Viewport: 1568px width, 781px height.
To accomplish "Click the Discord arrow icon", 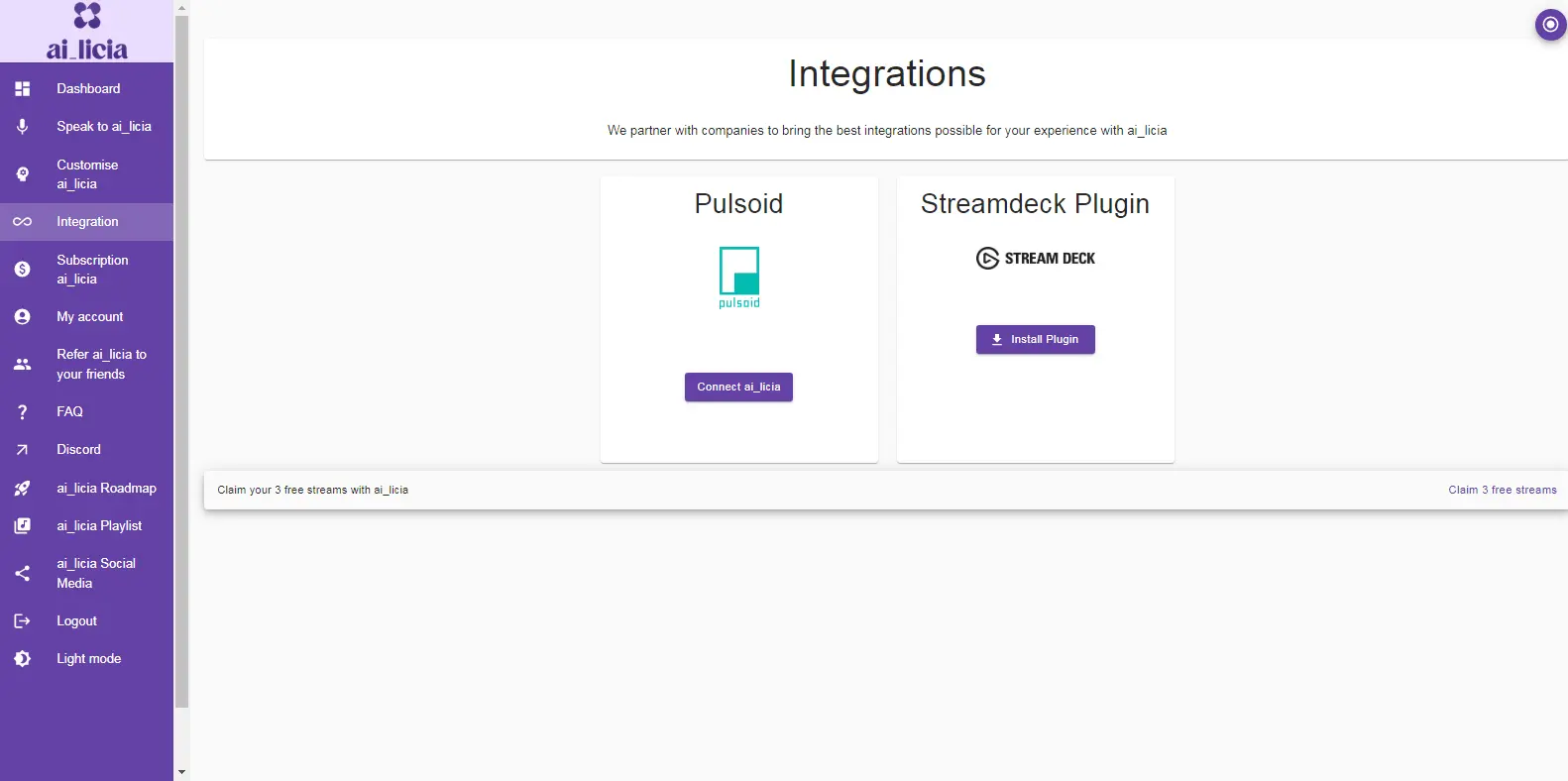I will point(22,450).
